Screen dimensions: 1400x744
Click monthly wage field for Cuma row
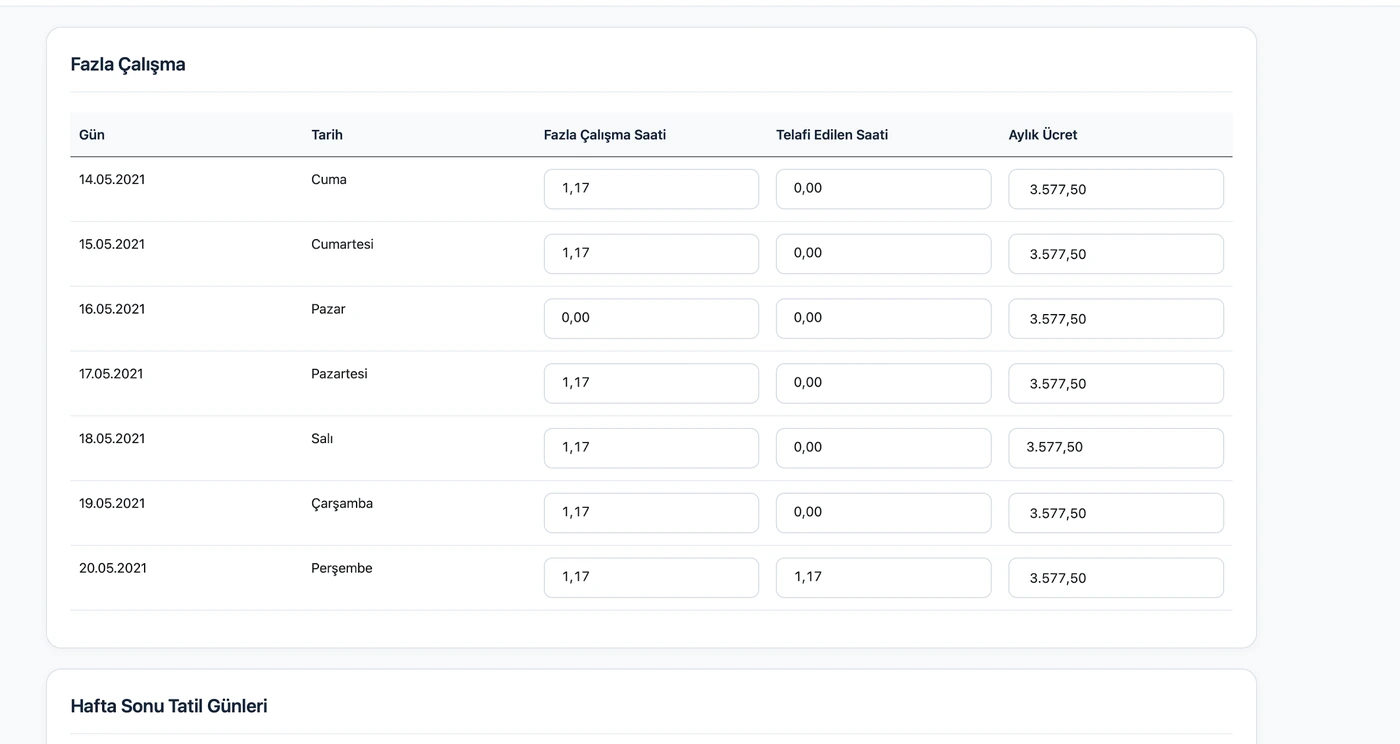(1116, 189)
